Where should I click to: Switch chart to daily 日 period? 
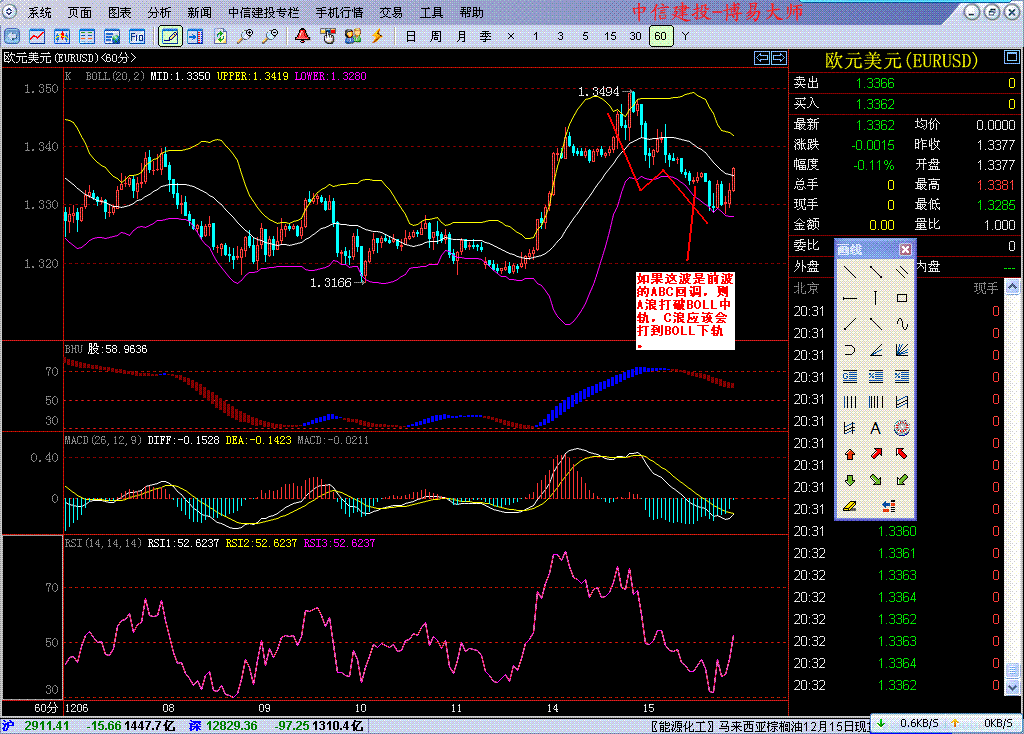point(411,37)
